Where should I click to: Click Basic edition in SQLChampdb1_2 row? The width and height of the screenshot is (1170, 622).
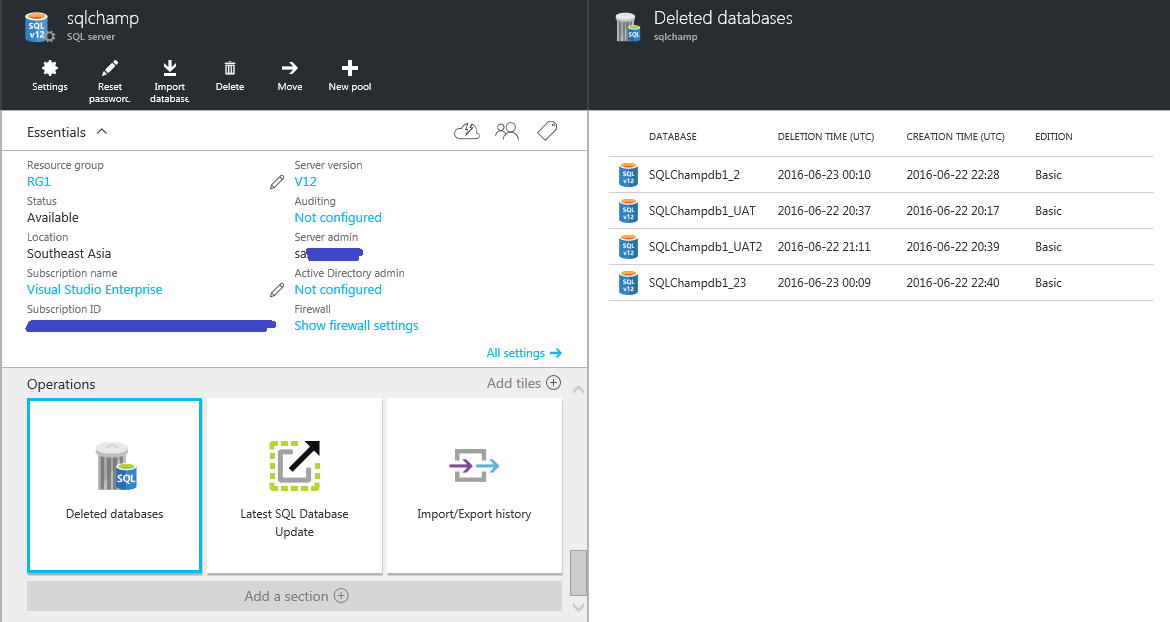tap(1048, 175)
